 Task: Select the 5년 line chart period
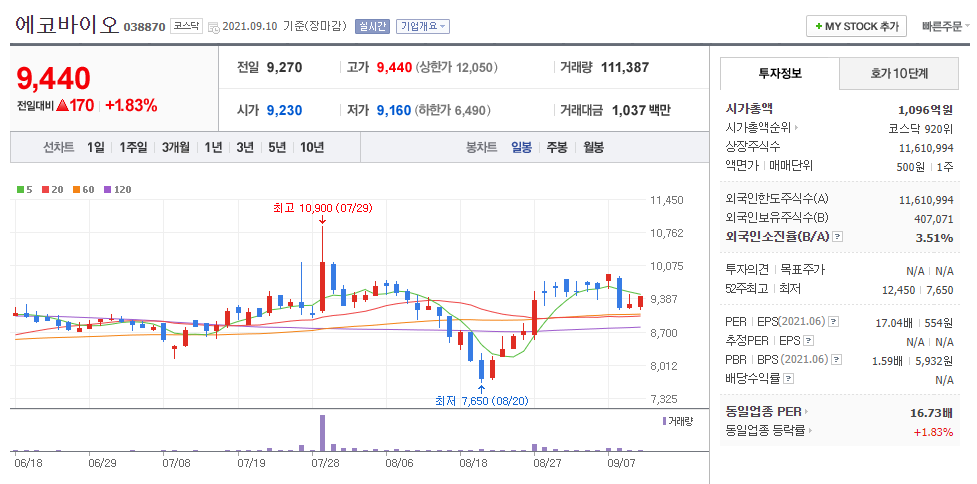[x=277, y=148]
